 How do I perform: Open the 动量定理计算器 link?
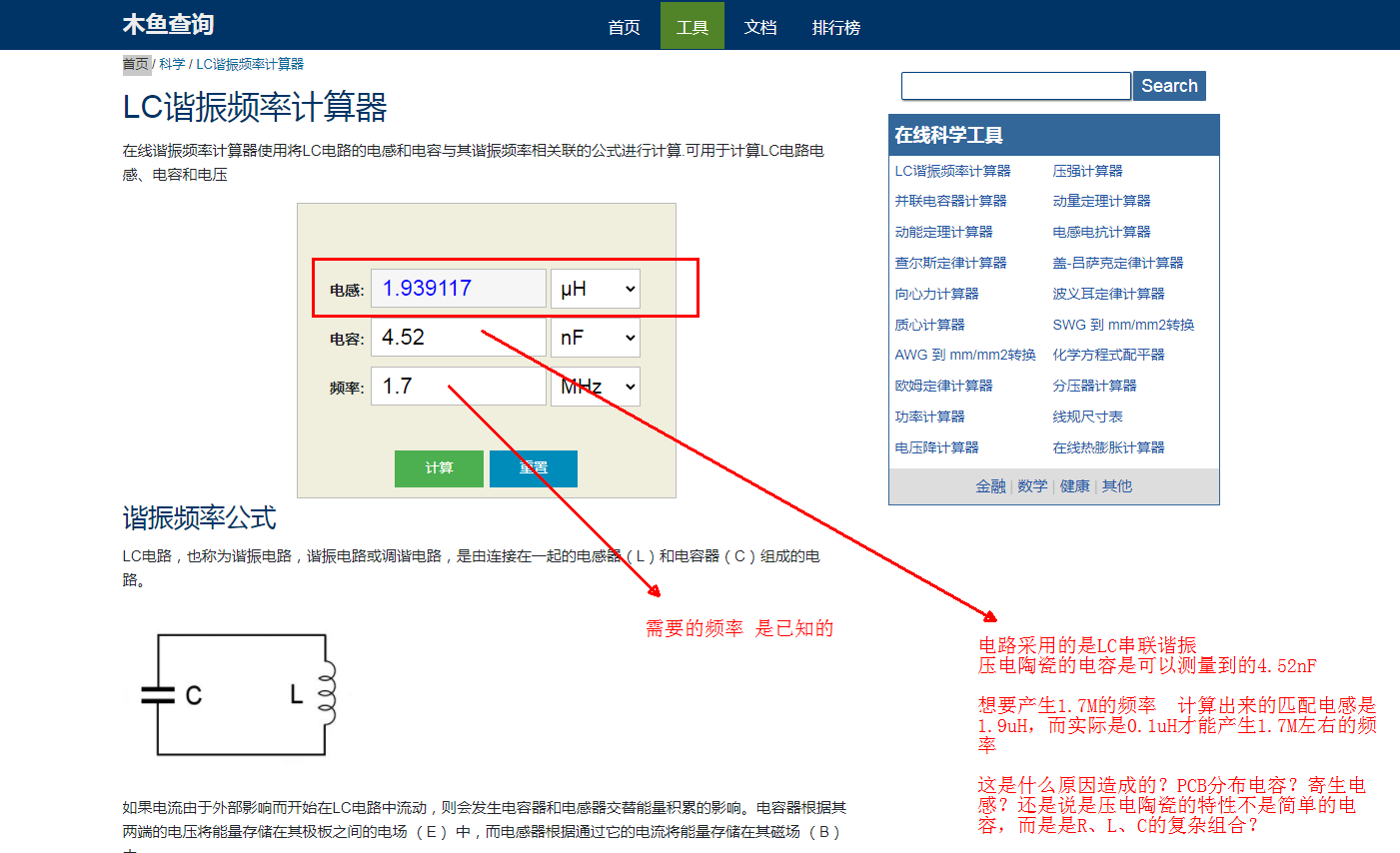[x=1101, y=201]
